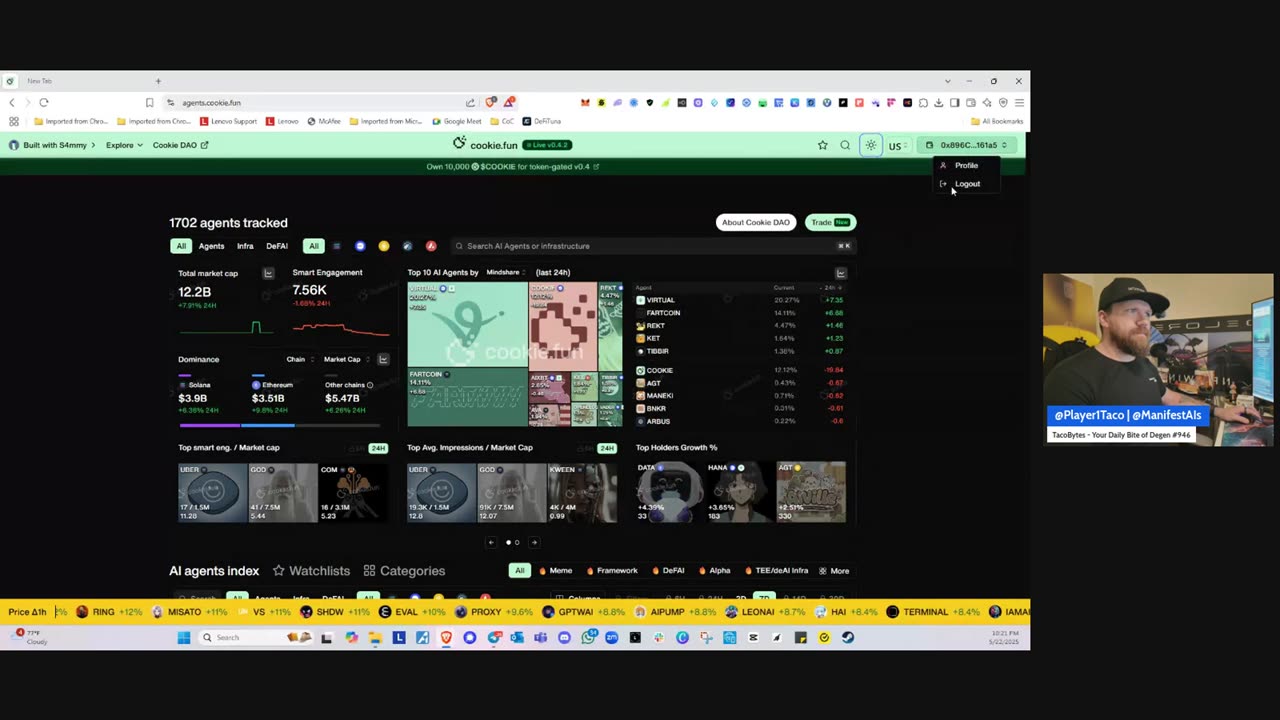1280x720 pixels.
Task: Select the DeFAI filter tab at top
Action: (277, 246)
